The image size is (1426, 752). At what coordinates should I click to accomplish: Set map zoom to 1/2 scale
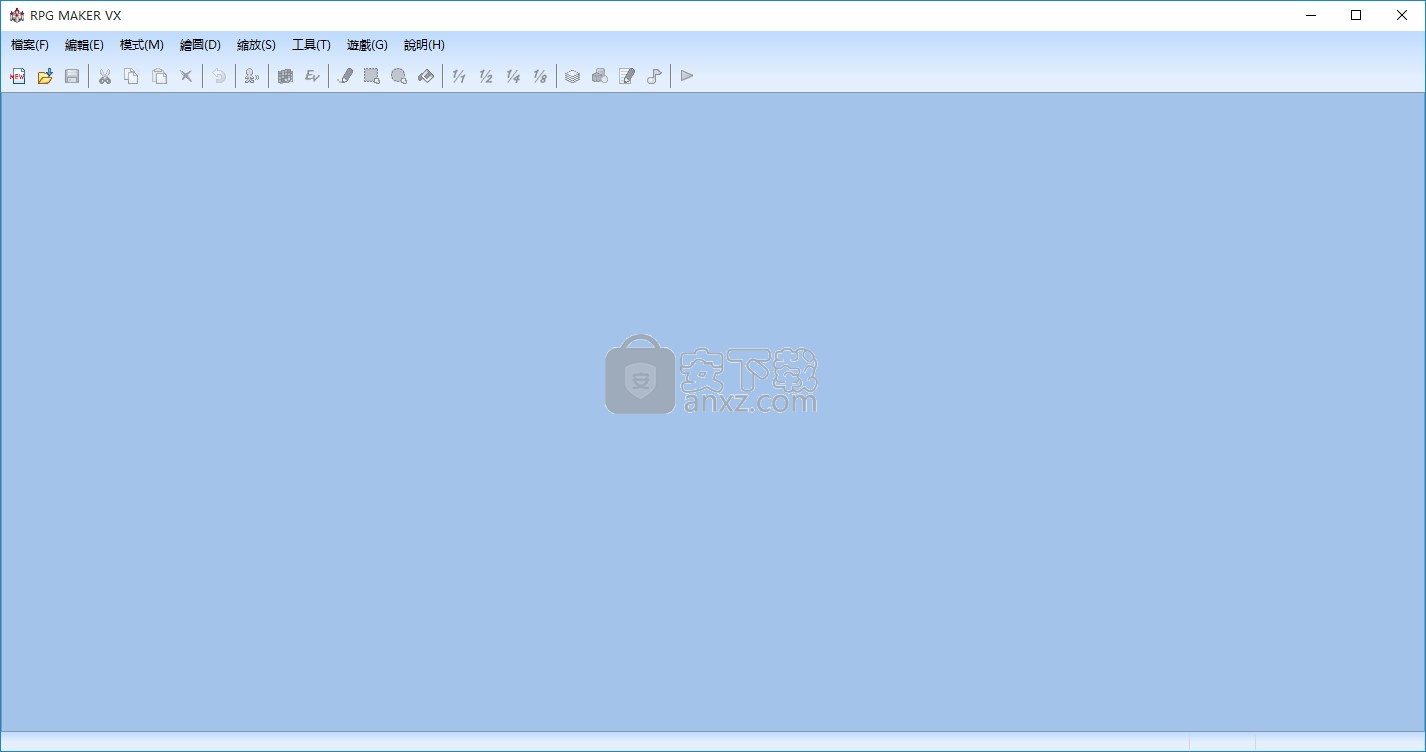[x=486, y=76]
